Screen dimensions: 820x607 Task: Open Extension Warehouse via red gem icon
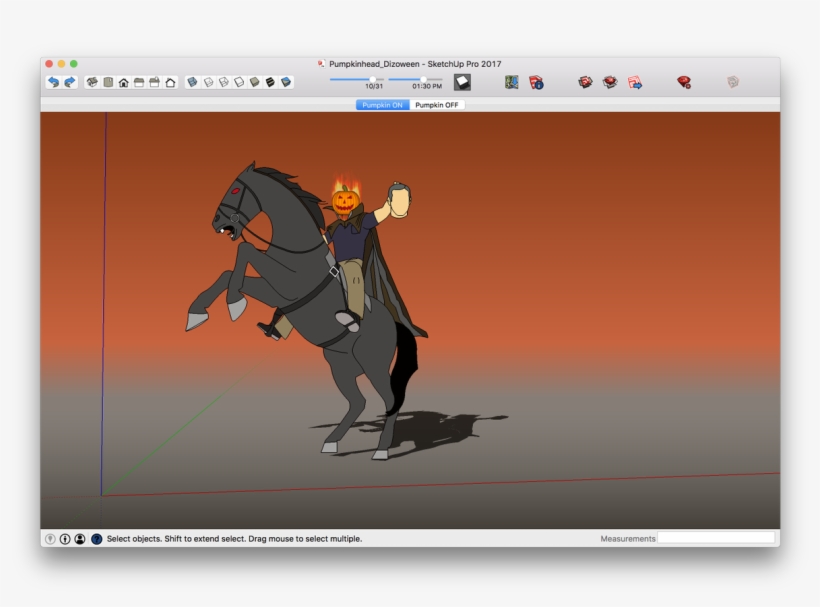686,82
